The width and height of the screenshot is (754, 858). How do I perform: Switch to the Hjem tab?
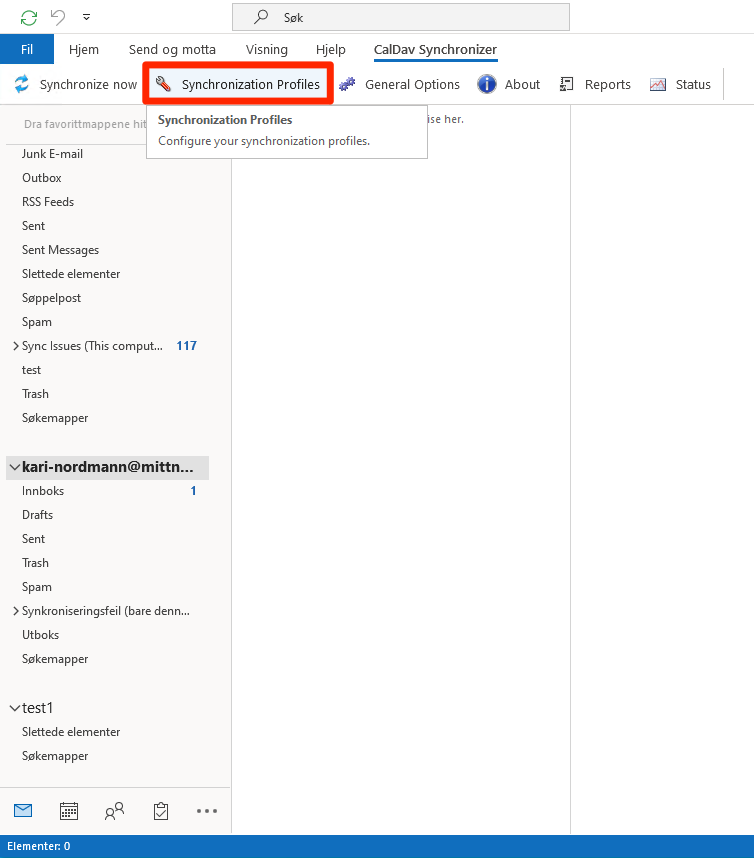[x=84, y=49]
